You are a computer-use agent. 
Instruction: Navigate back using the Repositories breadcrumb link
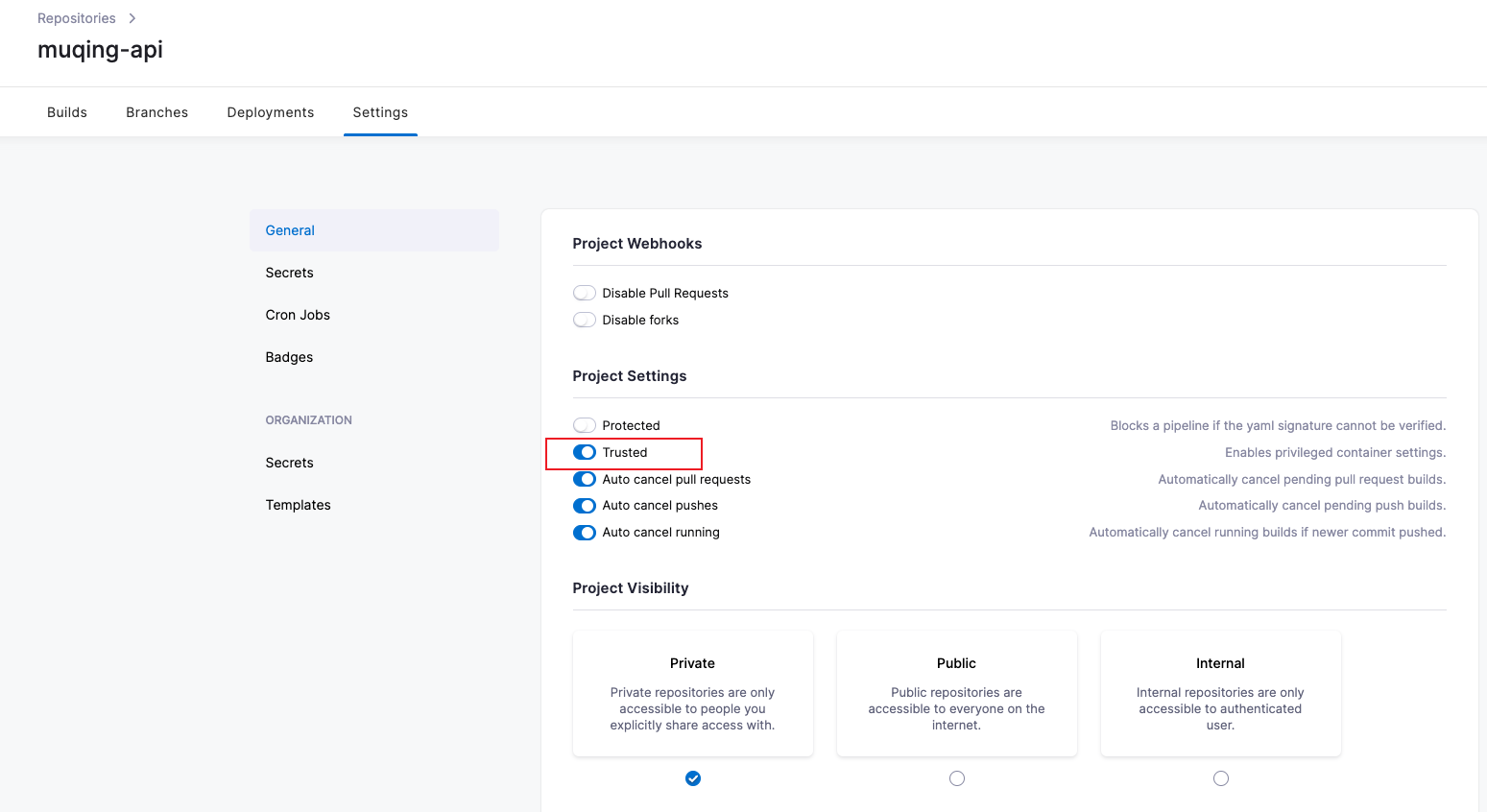(x=76, y=17)
